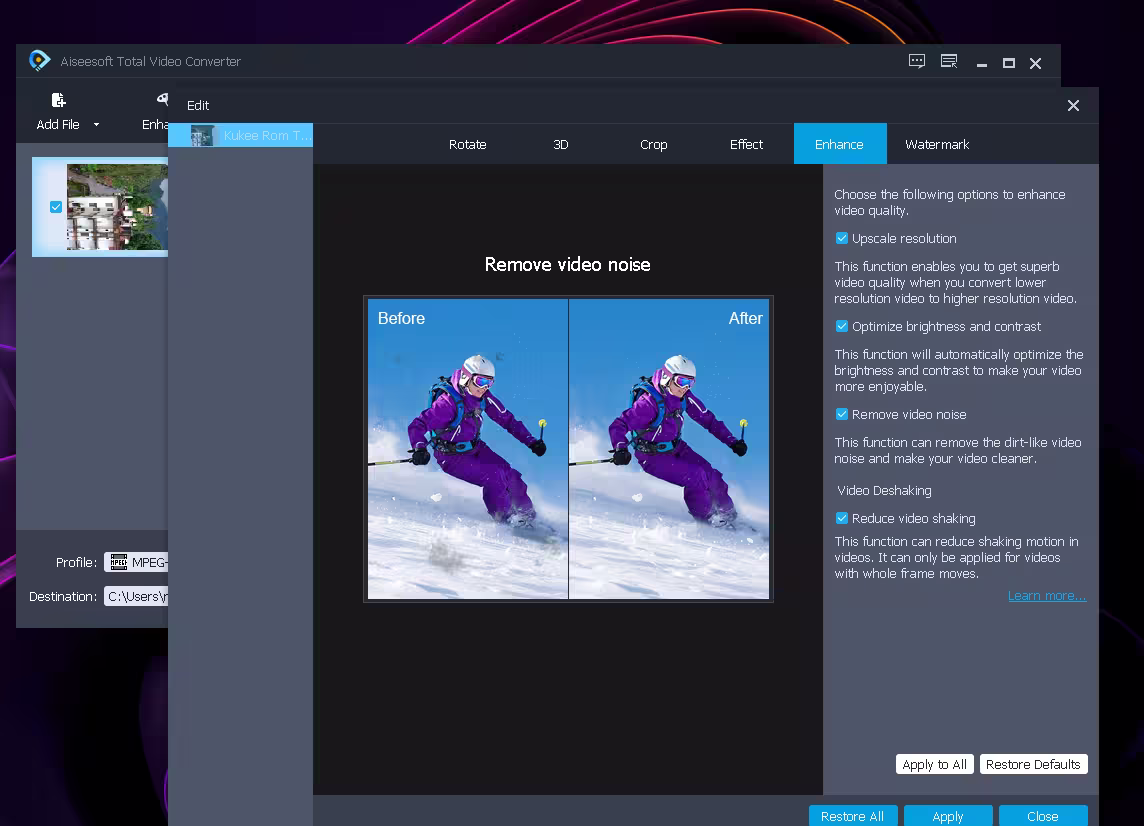Image resolution: width=1144 pixels, height=826 pixels.
Task: Click the small video thumbnail icon beside Kukee Rom
Action: [202, 136]
